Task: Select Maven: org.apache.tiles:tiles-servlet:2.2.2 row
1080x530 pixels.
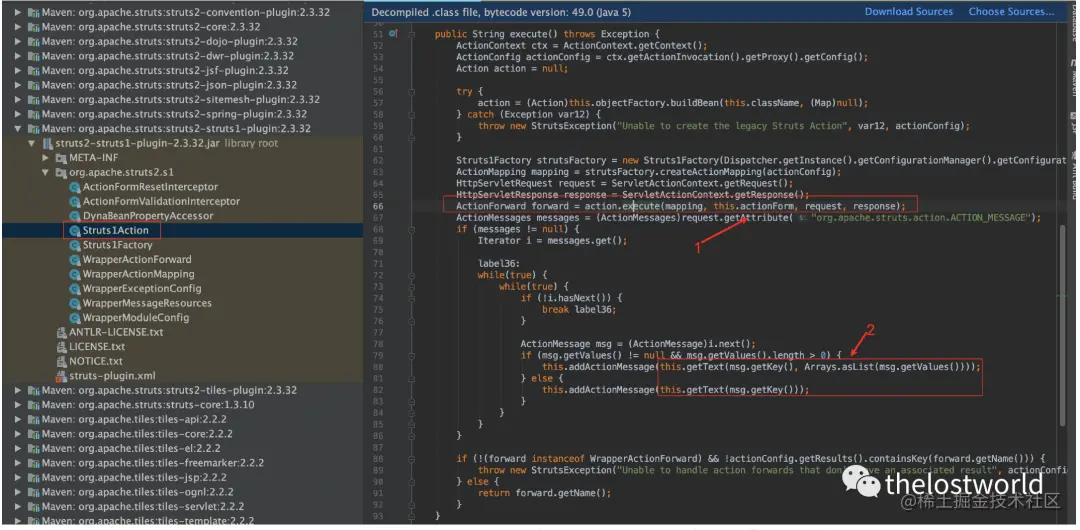Action: (182, 506)
